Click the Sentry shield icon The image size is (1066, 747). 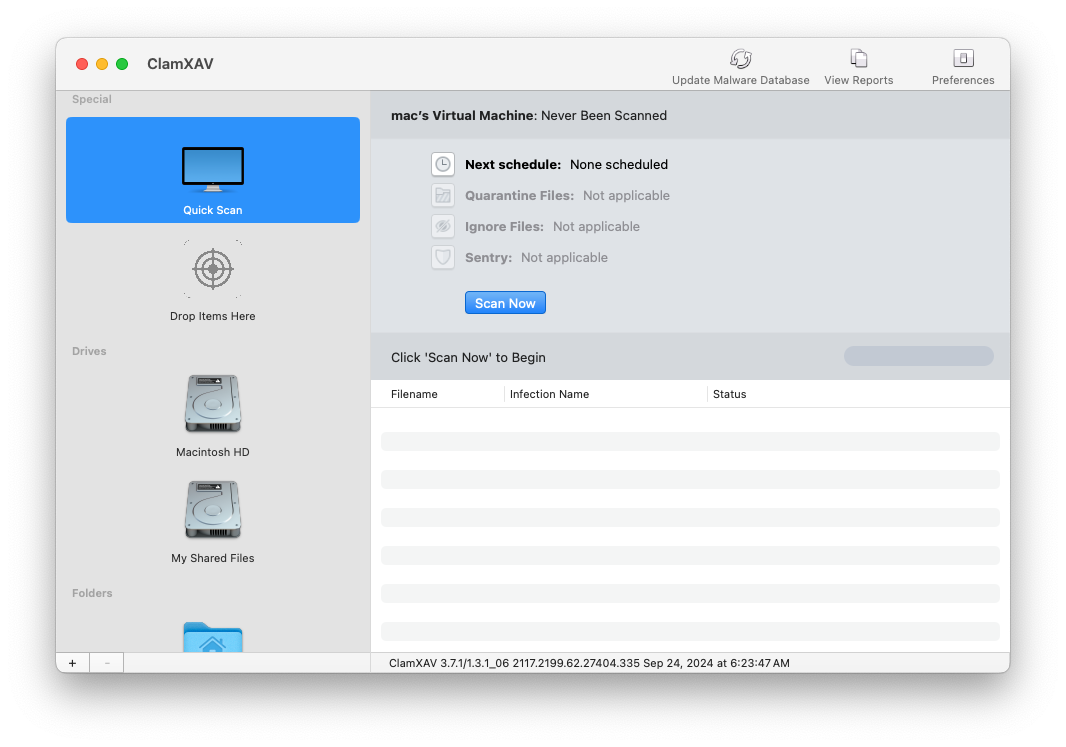tap(443, 258)
